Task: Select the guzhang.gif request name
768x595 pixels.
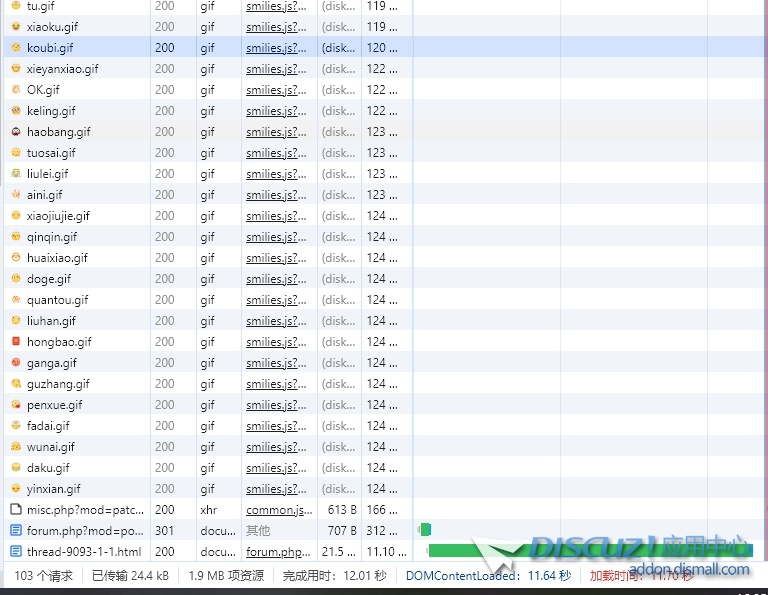Action: [58, 384]
